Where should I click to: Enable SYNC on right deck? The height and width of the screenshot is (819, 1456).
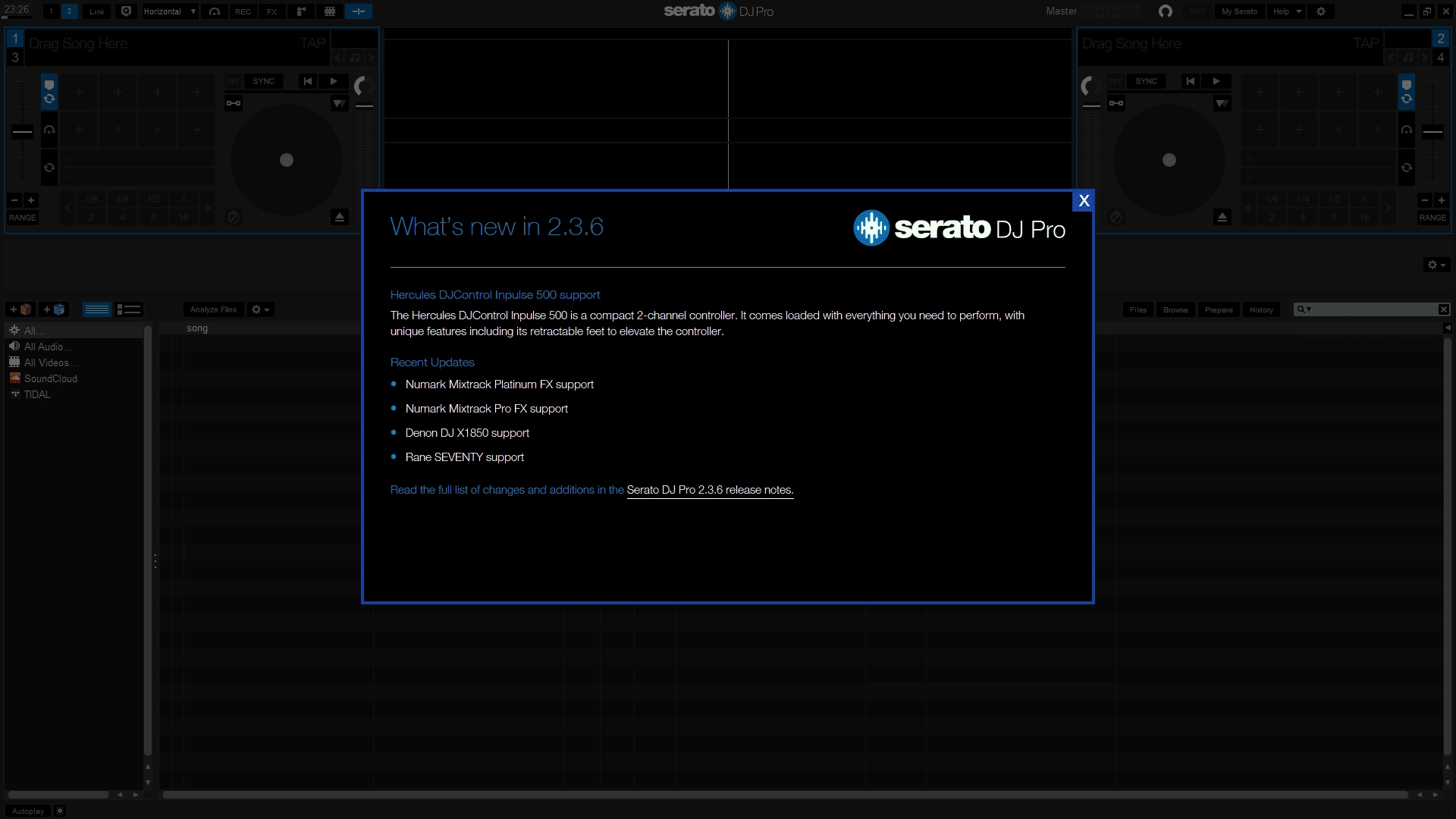click(1146, 81)
